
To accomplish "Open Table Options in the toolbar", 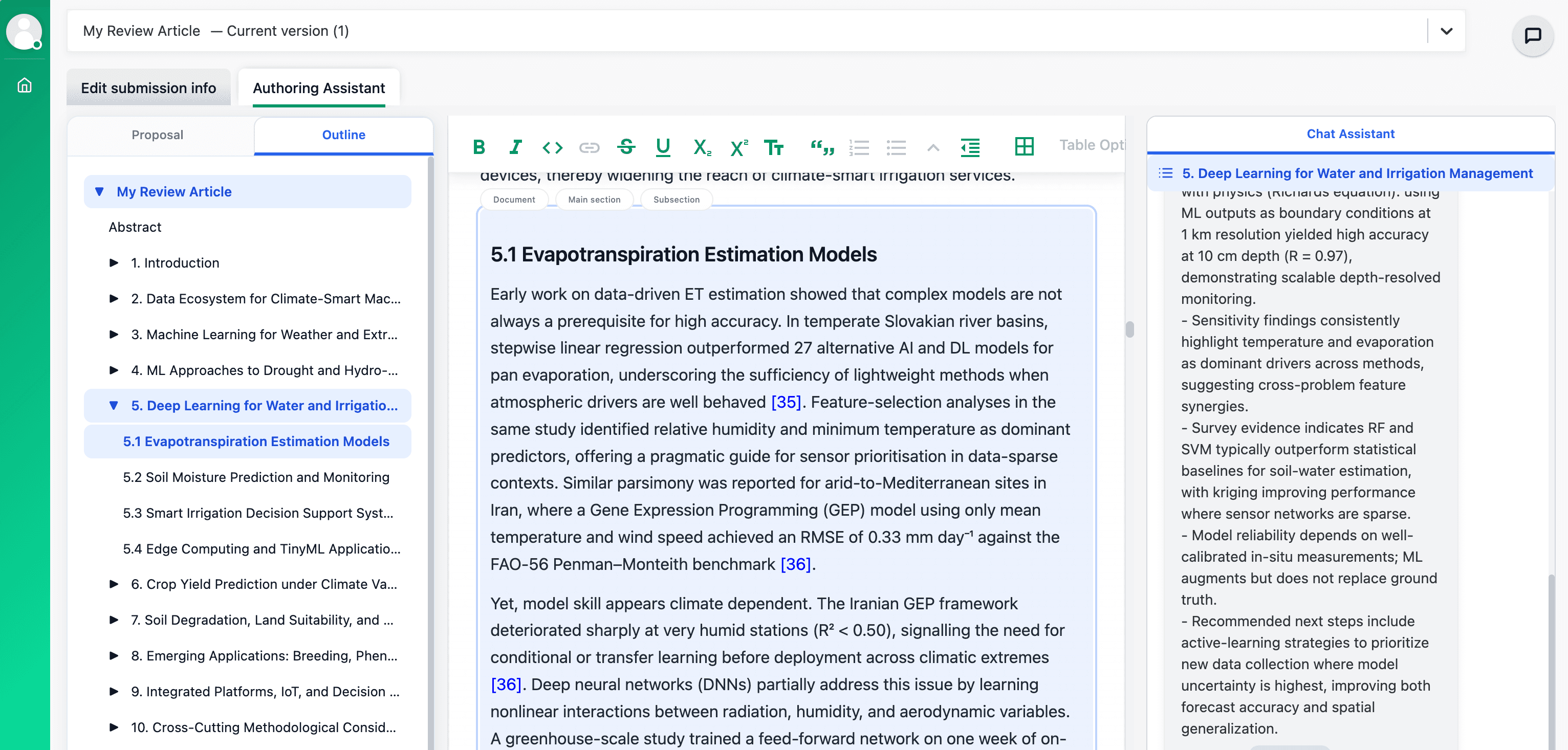I will coord(1093,145).
